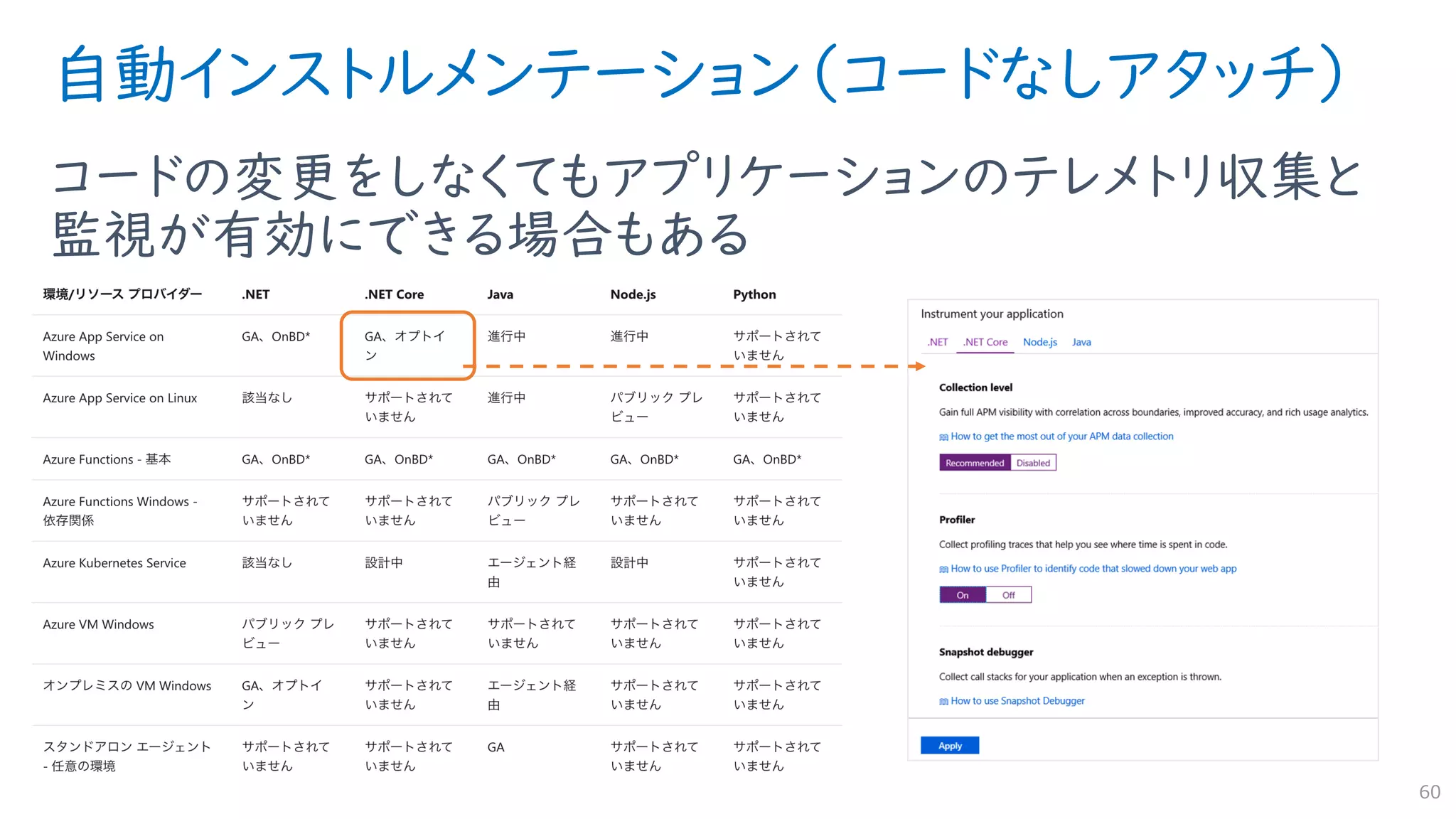Set Collection level to Disabled
The image size is (1456, 819).
coord(1033,463)
